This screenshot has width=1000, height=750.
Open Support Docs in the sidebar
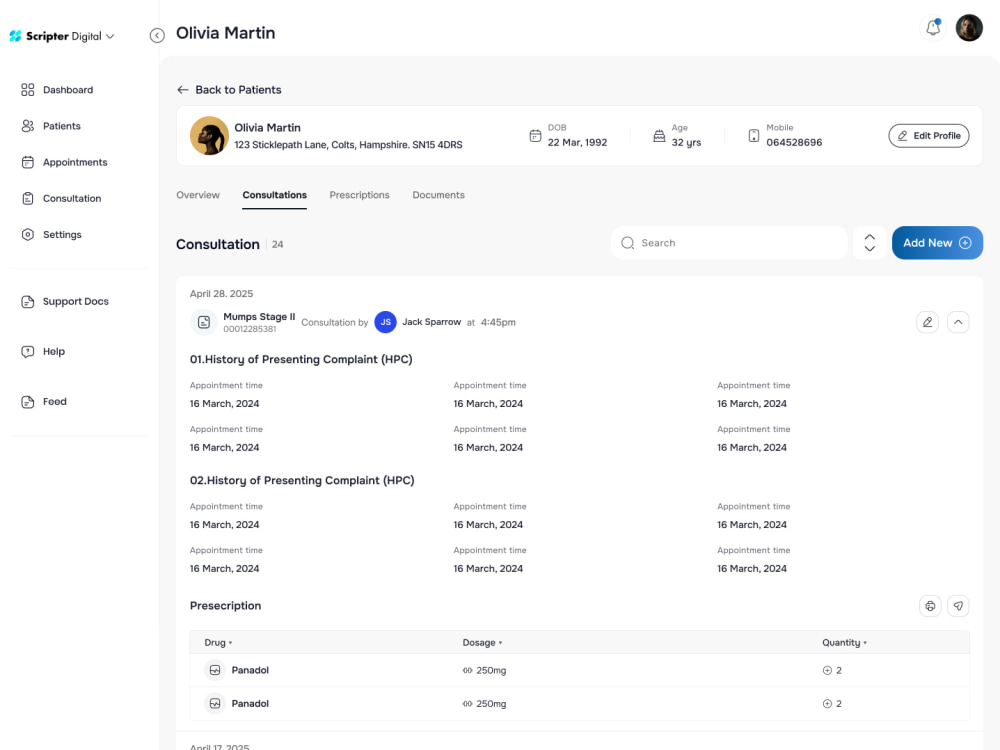75,302
